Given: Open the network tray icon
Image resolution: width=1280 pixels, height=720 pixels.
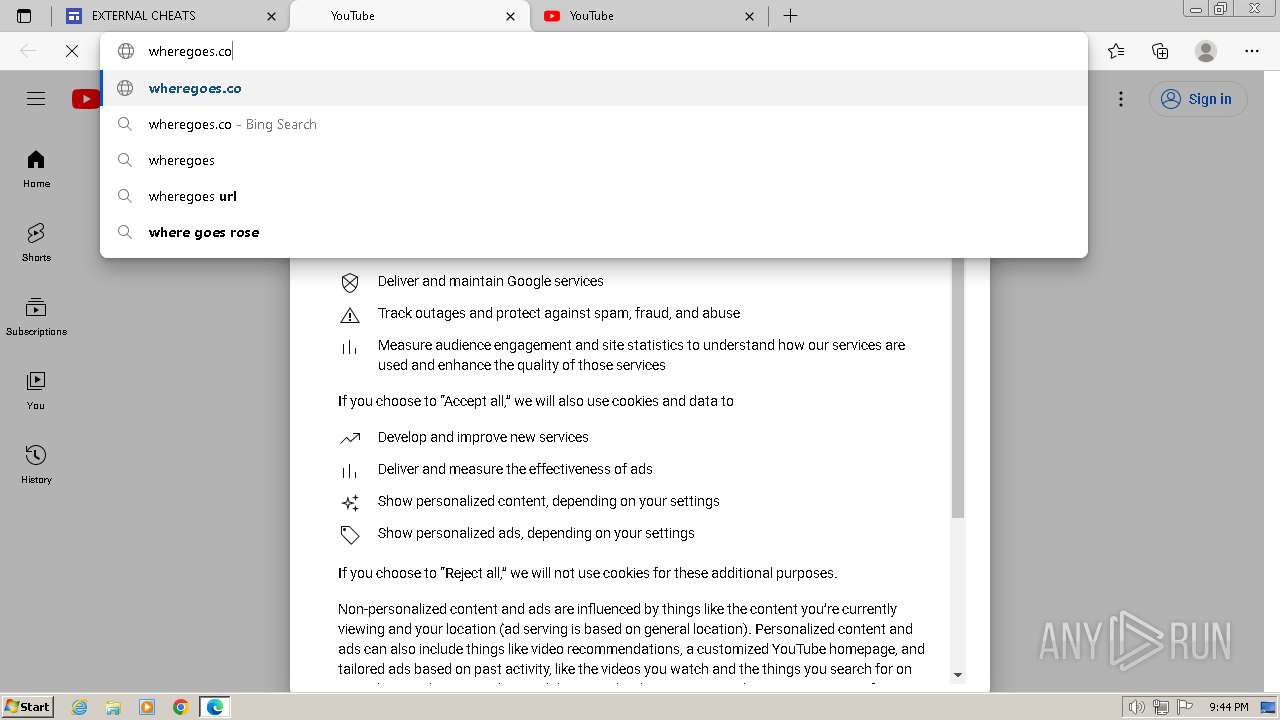Looking at the screenshot, I should 1161,707.
